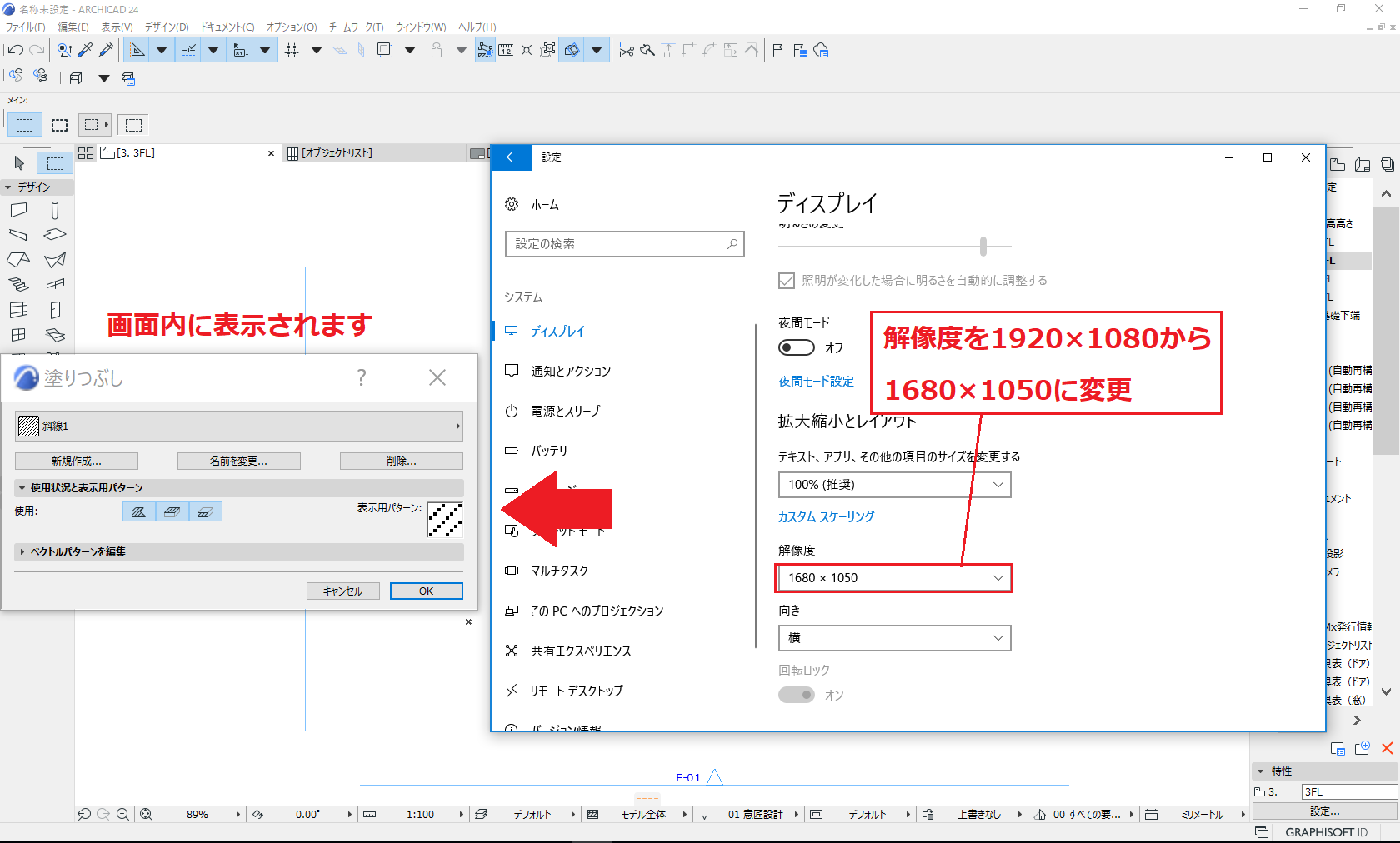
Task: Open the 1:100 scale popup in status bar
Action: tap(461, 815)
